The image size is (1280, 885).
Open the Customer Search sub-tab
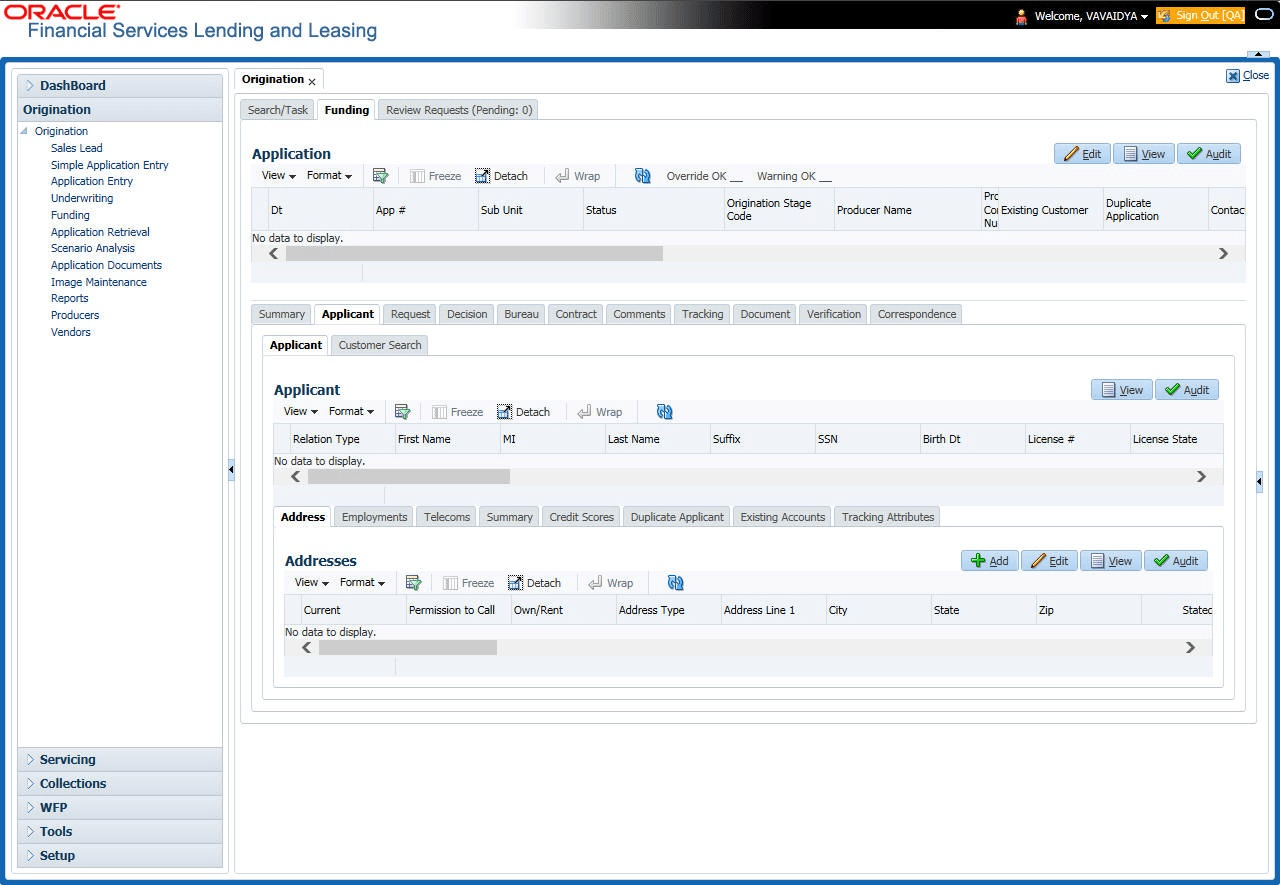[380, 345]
